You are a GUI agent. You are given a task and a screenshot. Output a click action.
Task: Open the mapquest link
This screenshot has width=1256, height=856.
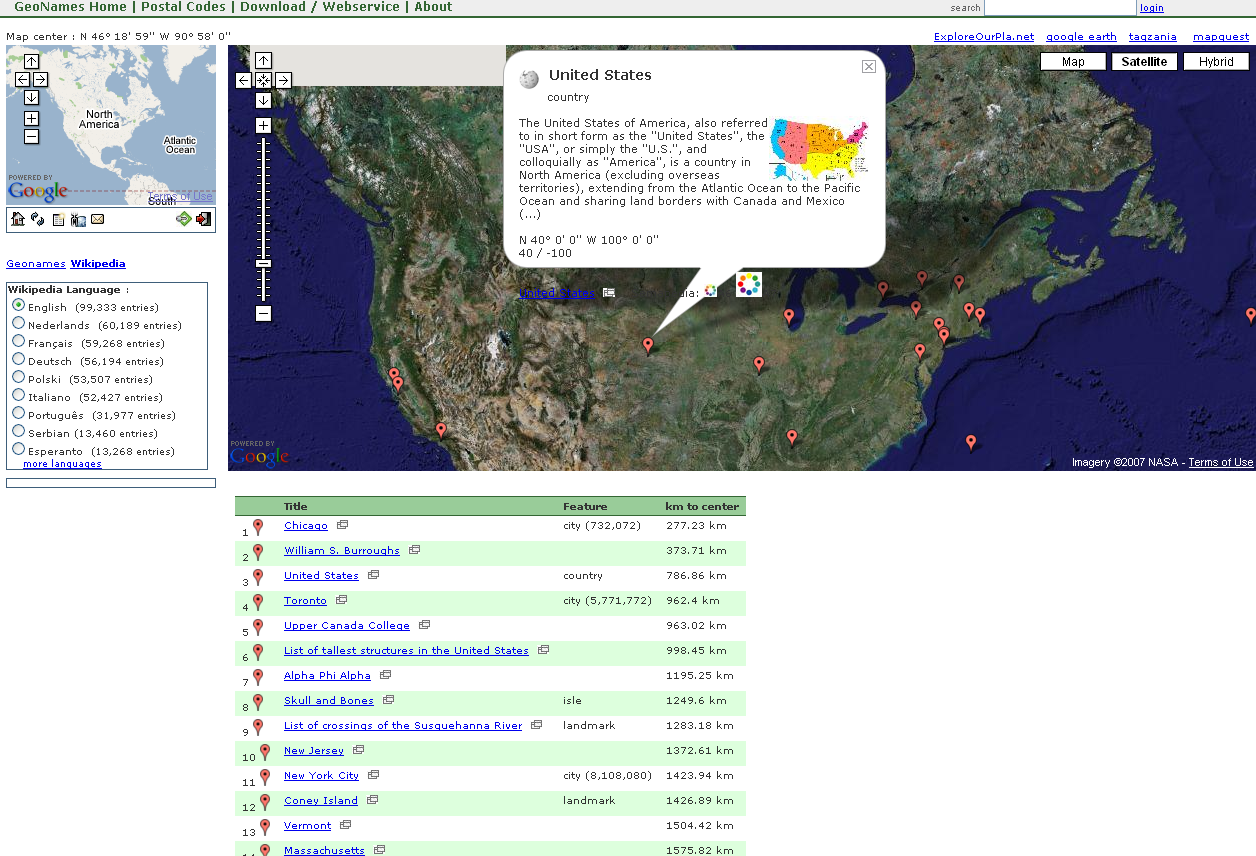(x=1221, y=37)
